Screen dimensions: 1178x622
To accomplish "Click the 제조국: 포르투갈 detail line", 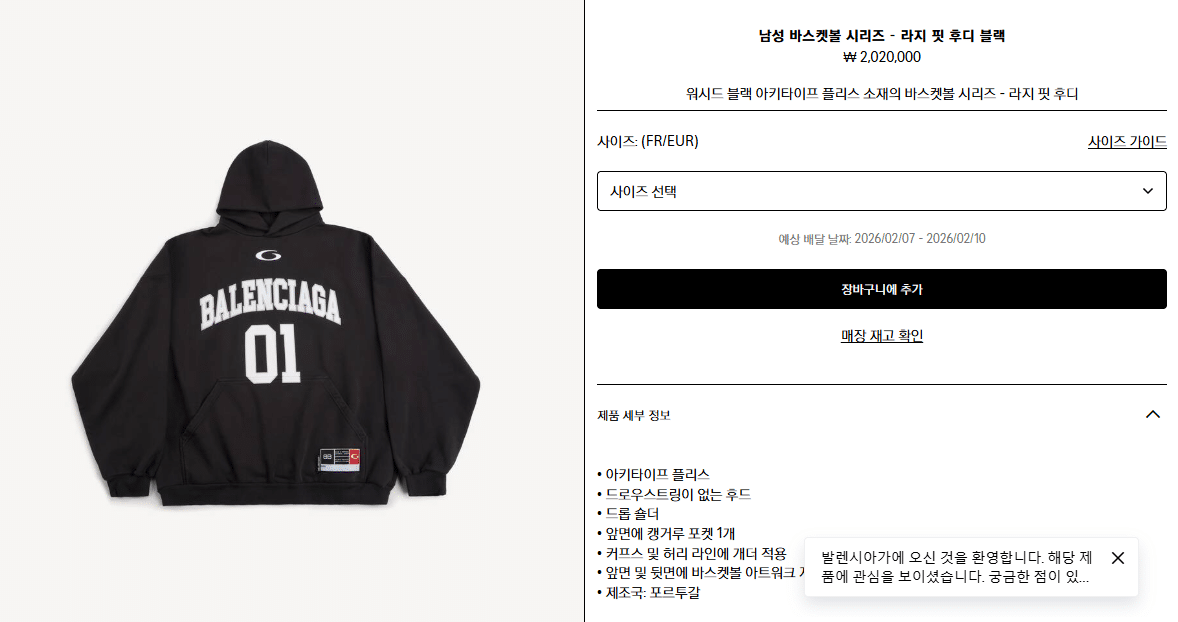I will point(648,593).
